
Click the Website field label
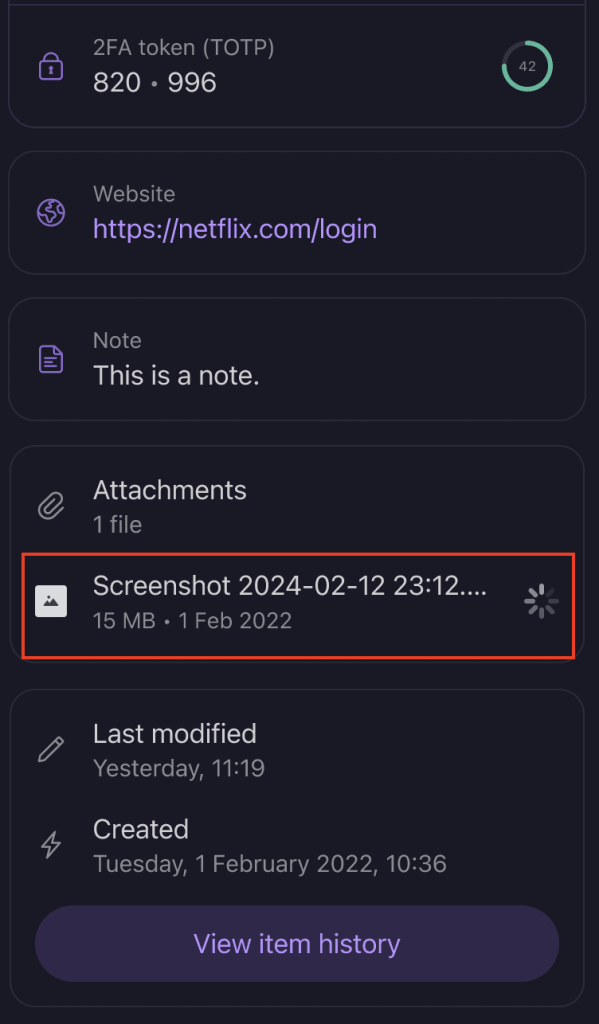(x=134, y=194)
